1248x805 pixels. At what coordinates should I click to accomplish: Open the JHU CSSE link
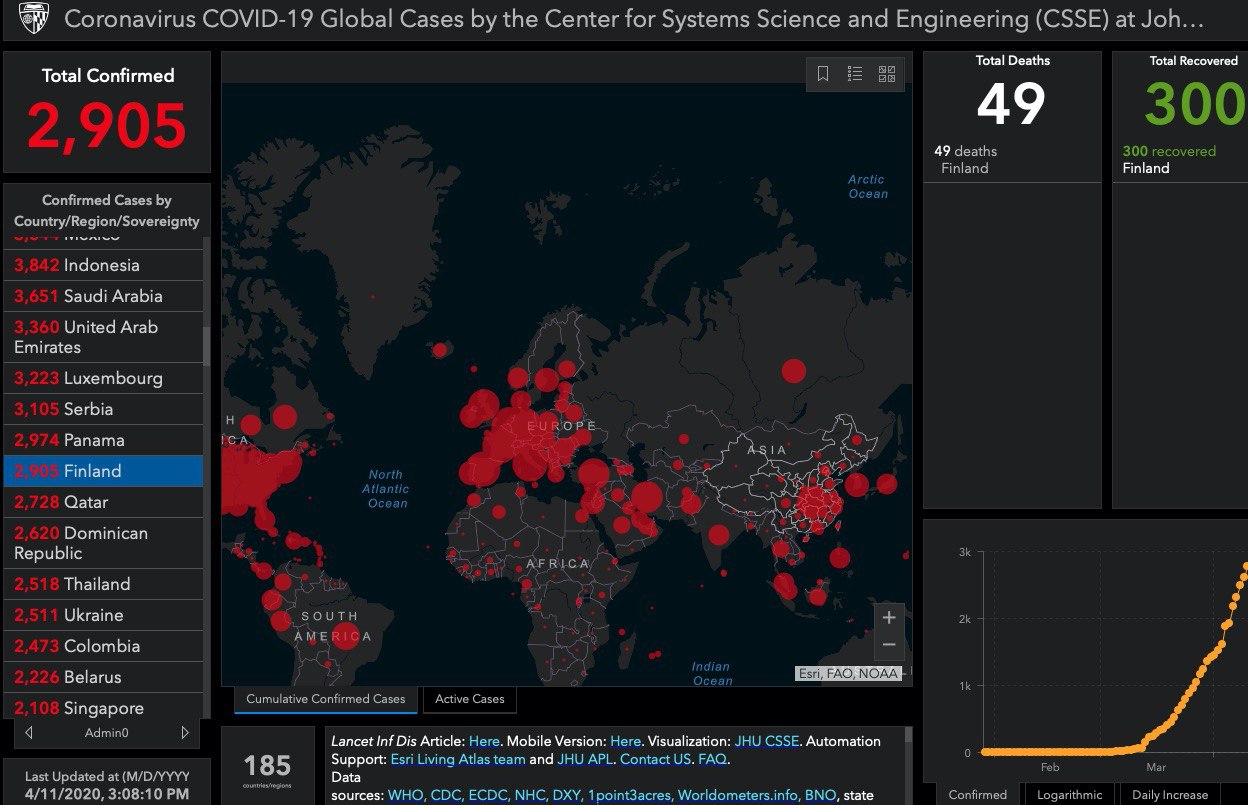(x=767, y=741)
